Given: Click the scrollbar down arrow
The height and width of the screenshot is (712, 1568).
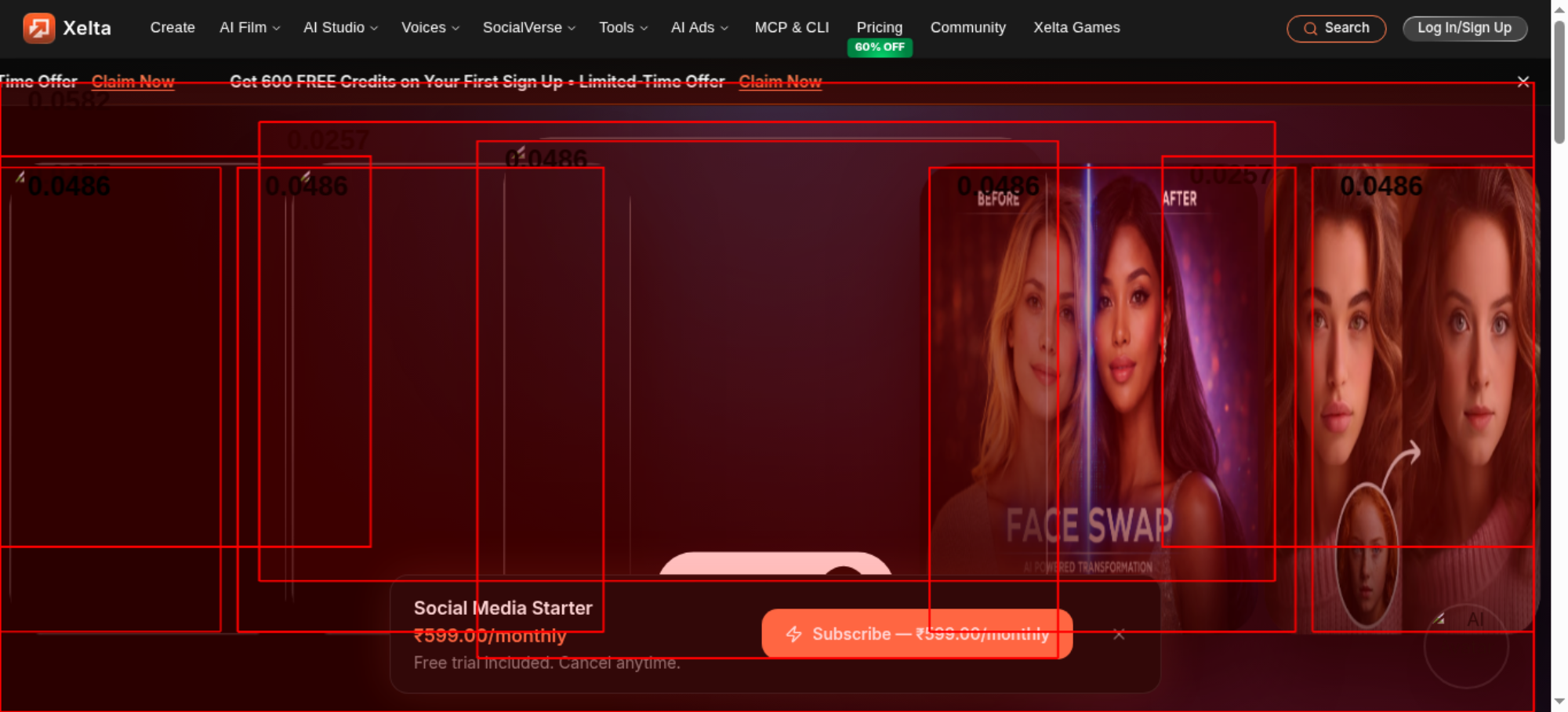Looking at the screenshot, I should [1559, 701].
